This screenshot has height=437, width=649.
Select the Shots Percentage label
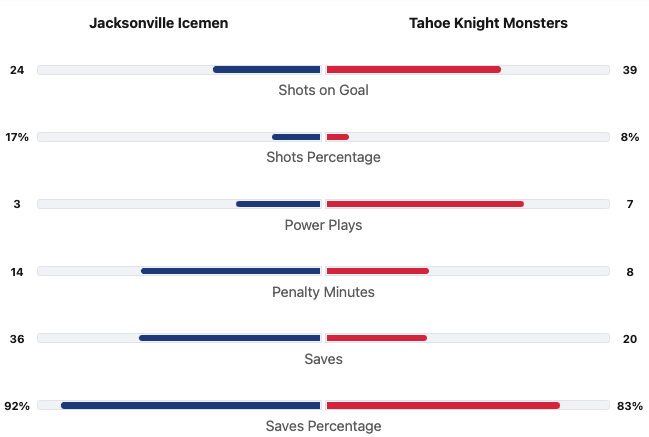(323, 157)
